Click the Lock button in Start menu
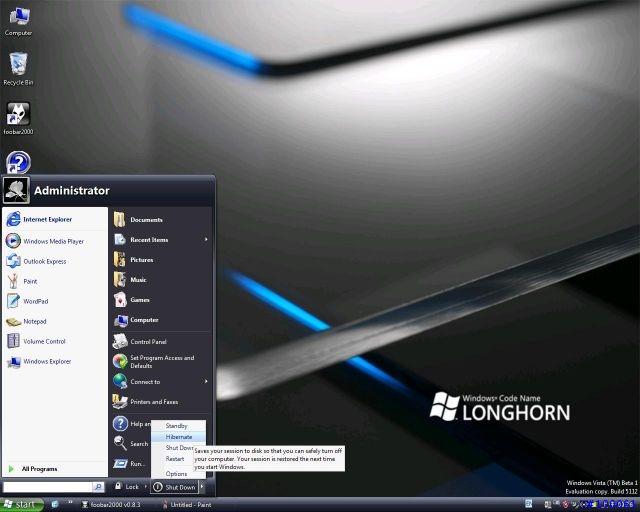This screenshot has width=640, height=512. pos(127,486)
